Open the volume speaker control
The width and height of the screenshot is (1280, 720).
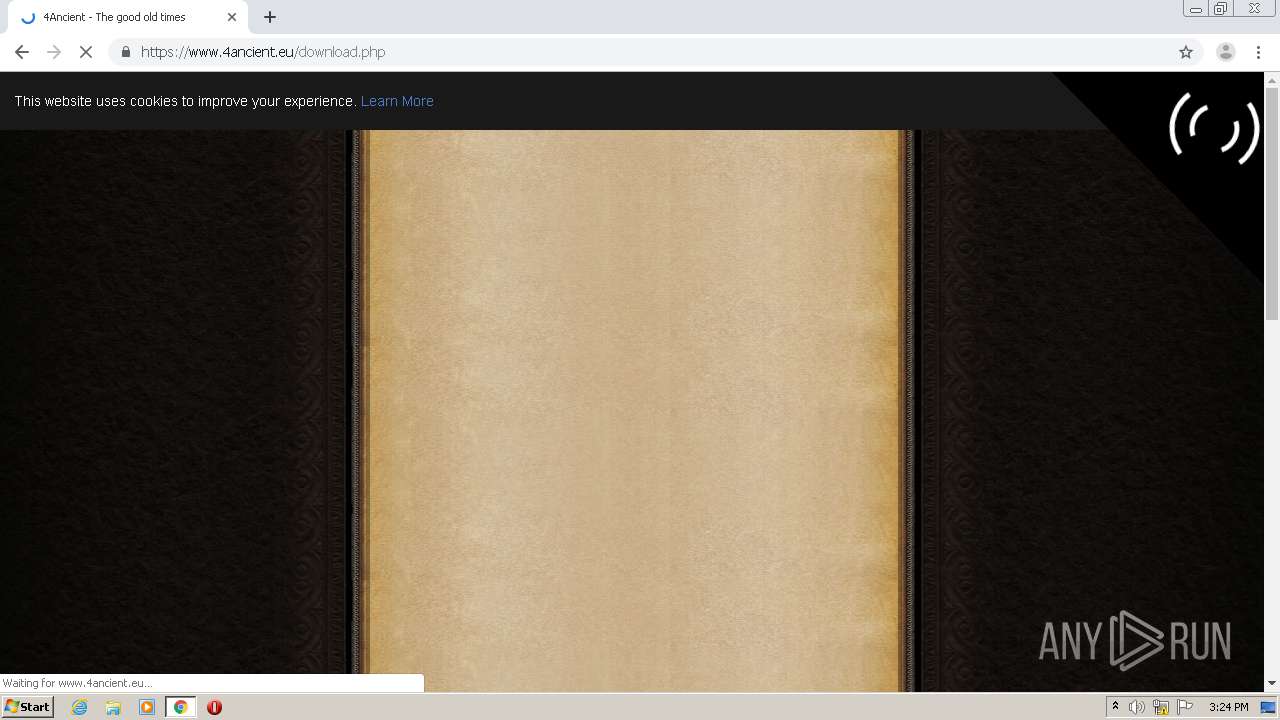pyautogui.click(x=1137, y=707)
